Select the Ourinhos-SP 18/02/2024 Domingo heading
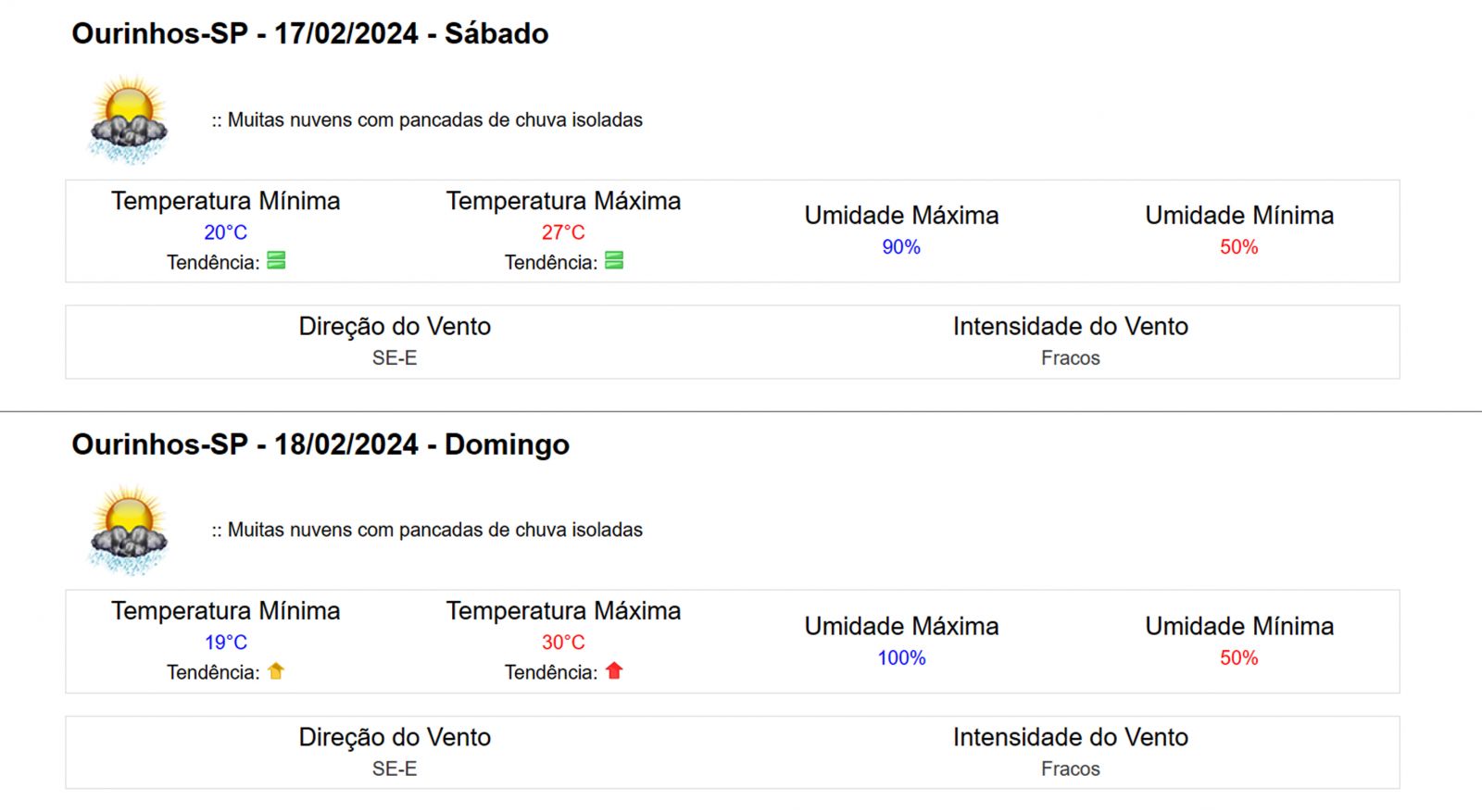Image resolution: width=1482 pixels, height=812 pixels. point(320,444)
